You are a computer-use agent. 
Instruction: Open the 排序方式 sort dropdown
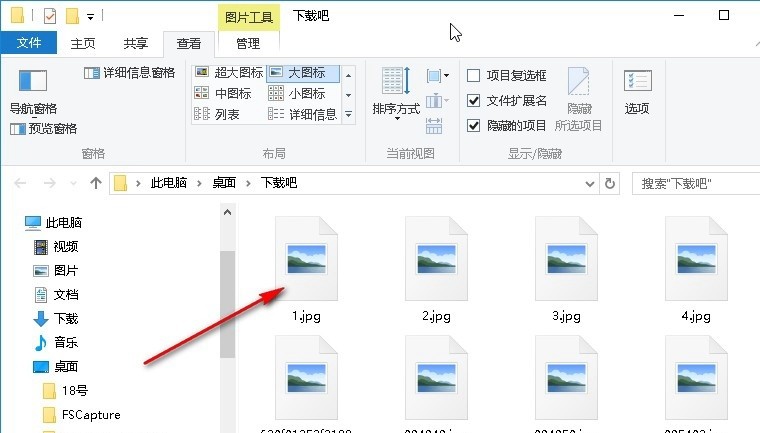(x=396, y=93)
